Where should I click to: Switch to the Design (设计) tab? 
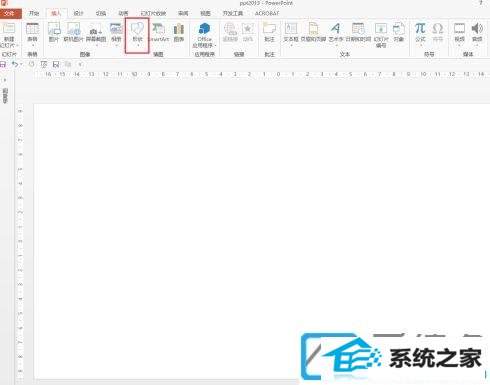78,13
